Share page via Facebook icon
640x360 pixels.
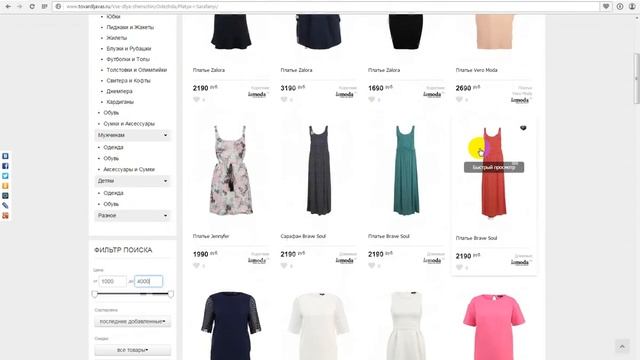tap(5, 166)
